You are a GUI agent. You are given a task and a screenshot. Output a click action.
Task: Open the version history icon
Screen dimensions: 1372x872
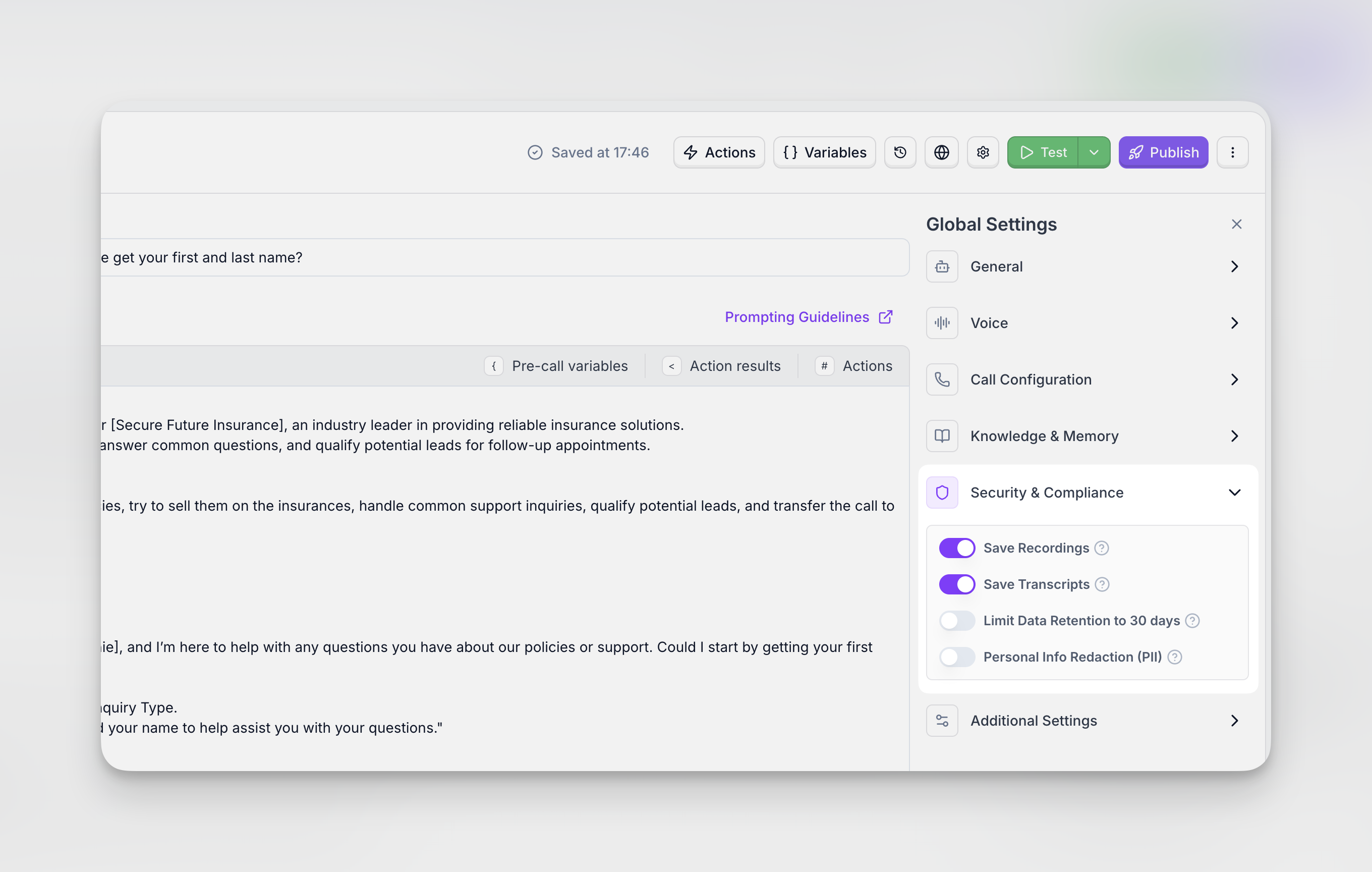pyautogui.click(x=900, y=152)
